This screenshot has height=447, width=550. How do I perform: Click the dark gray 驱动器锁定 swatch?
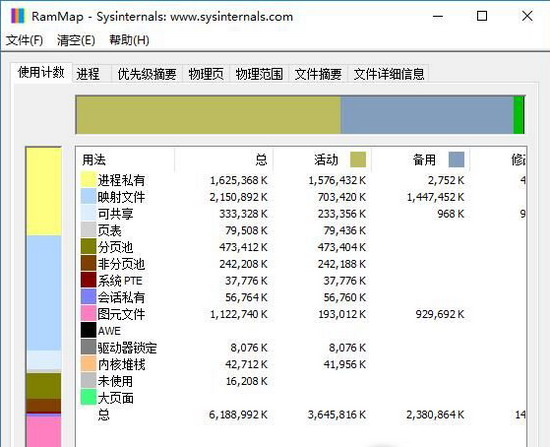[88, 347]
